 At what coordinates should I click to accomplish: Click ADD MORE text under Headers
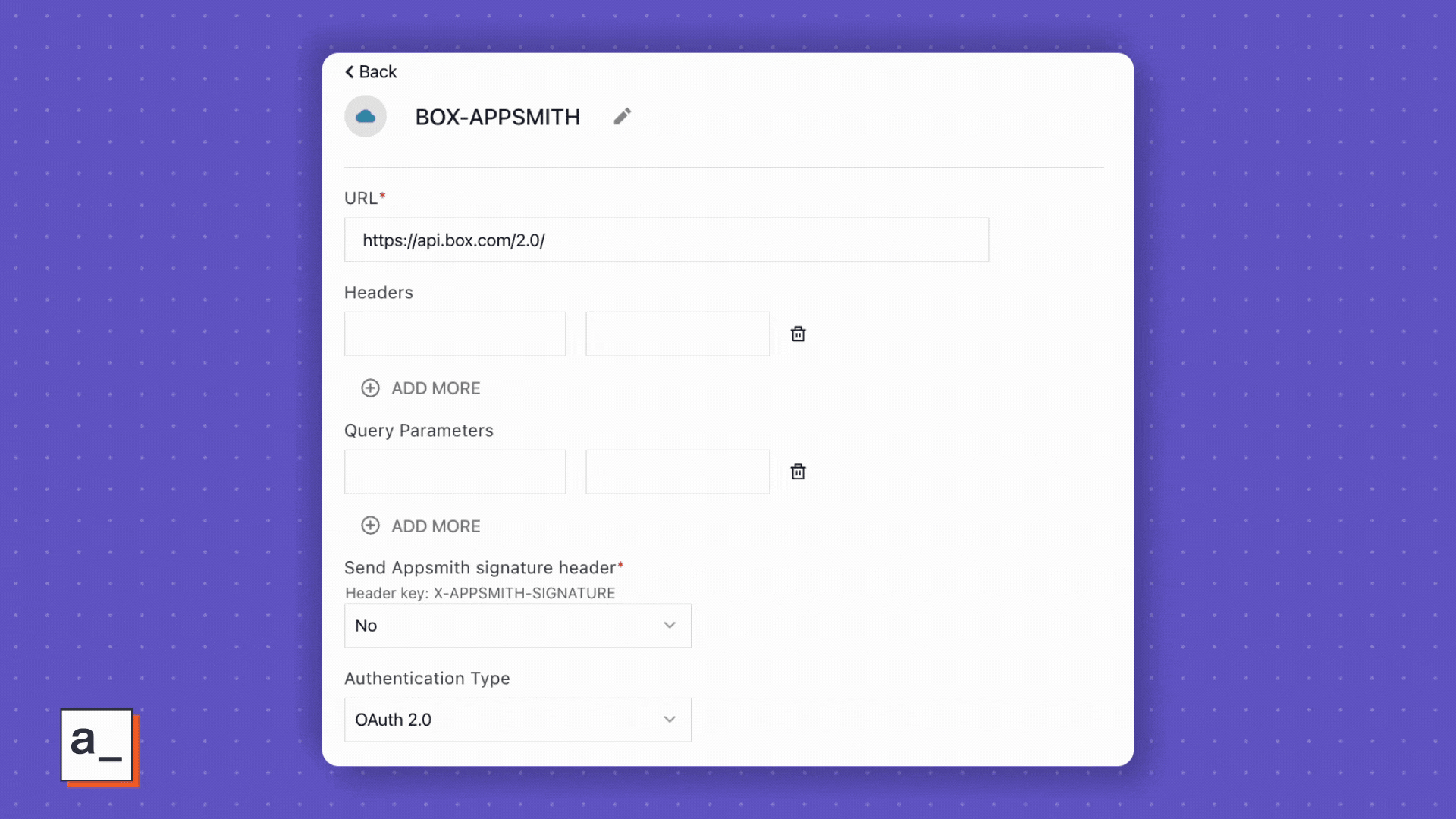point(436,388)
